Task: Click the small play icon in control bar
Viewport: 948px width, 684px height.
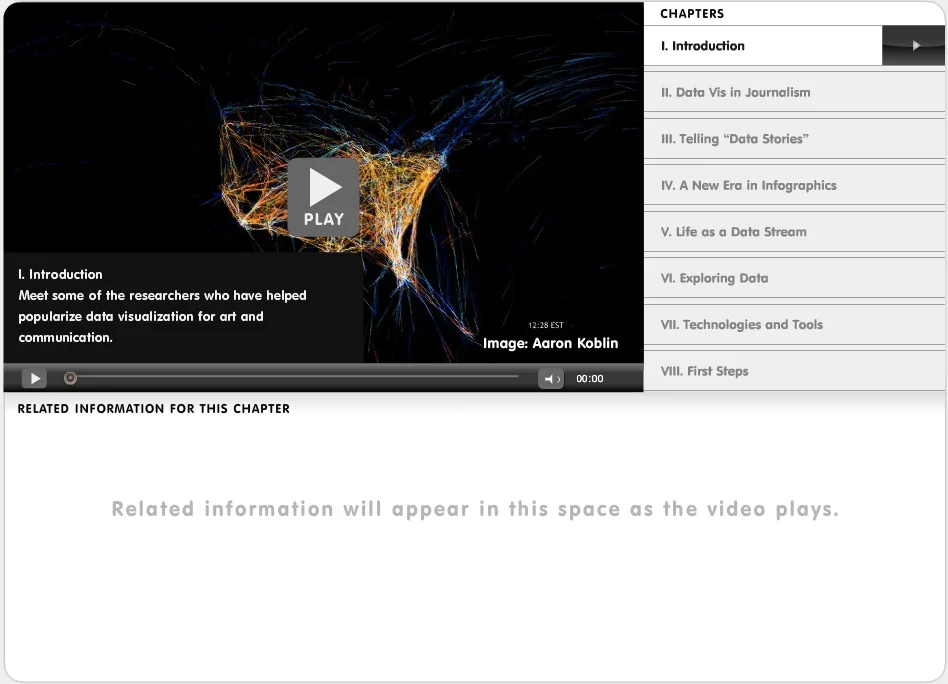Action: tap(34, 379)
